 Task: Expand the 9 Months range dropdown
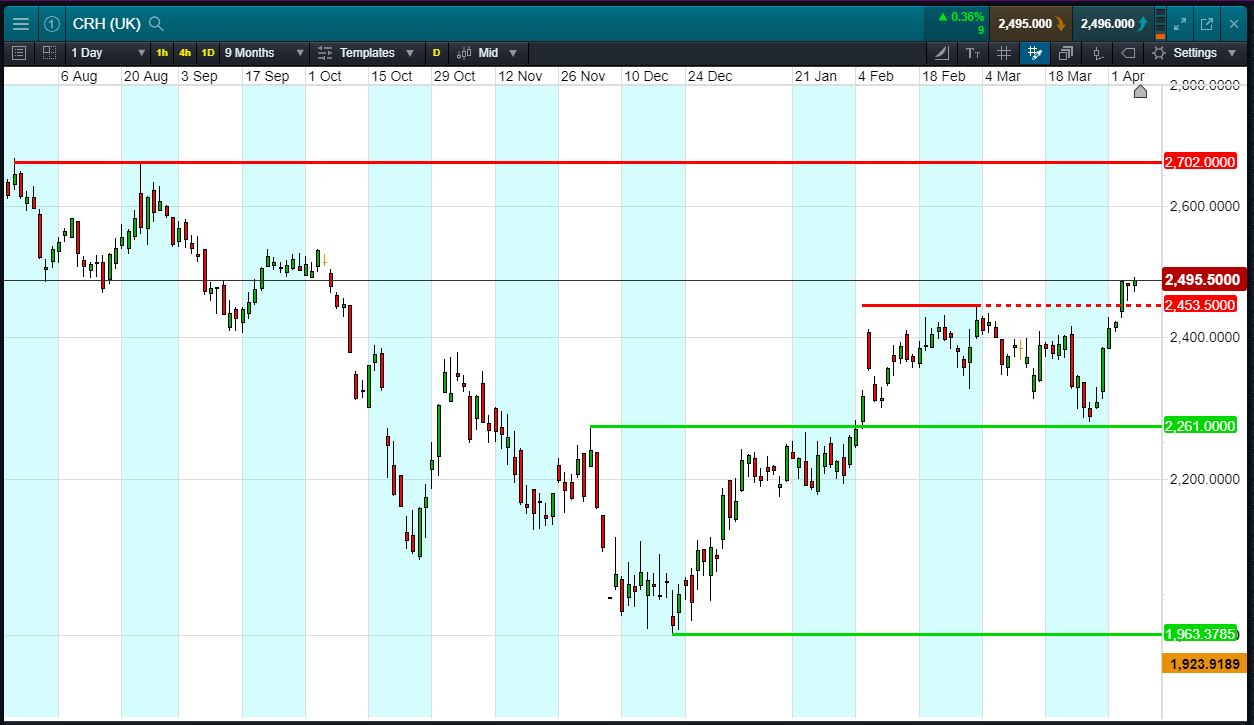tap(264, 53)
